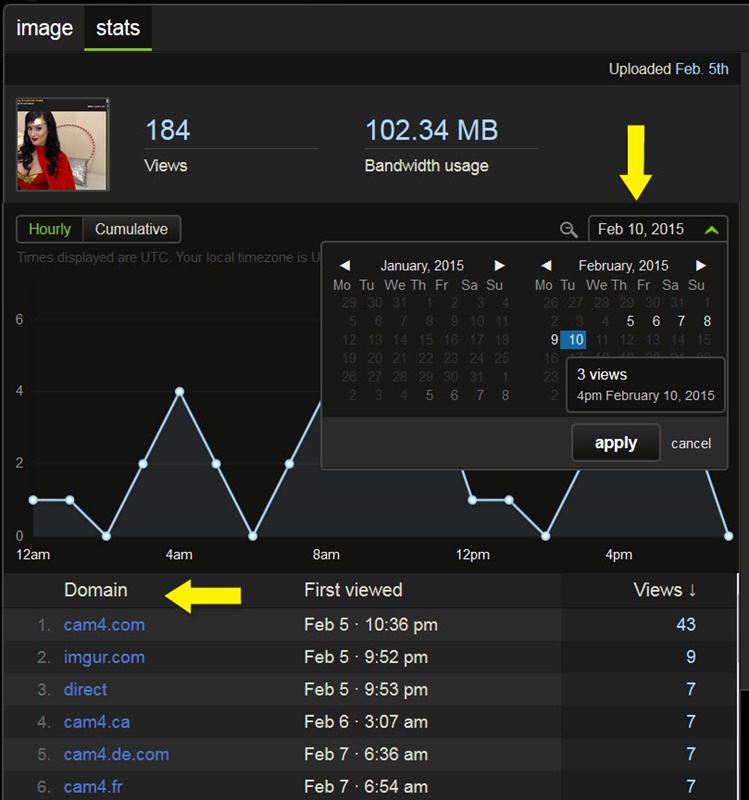The width and height of the screenshot is (749, 800).
Task: Open the imgur.com domain link
Action: click(x=104, y=657)
